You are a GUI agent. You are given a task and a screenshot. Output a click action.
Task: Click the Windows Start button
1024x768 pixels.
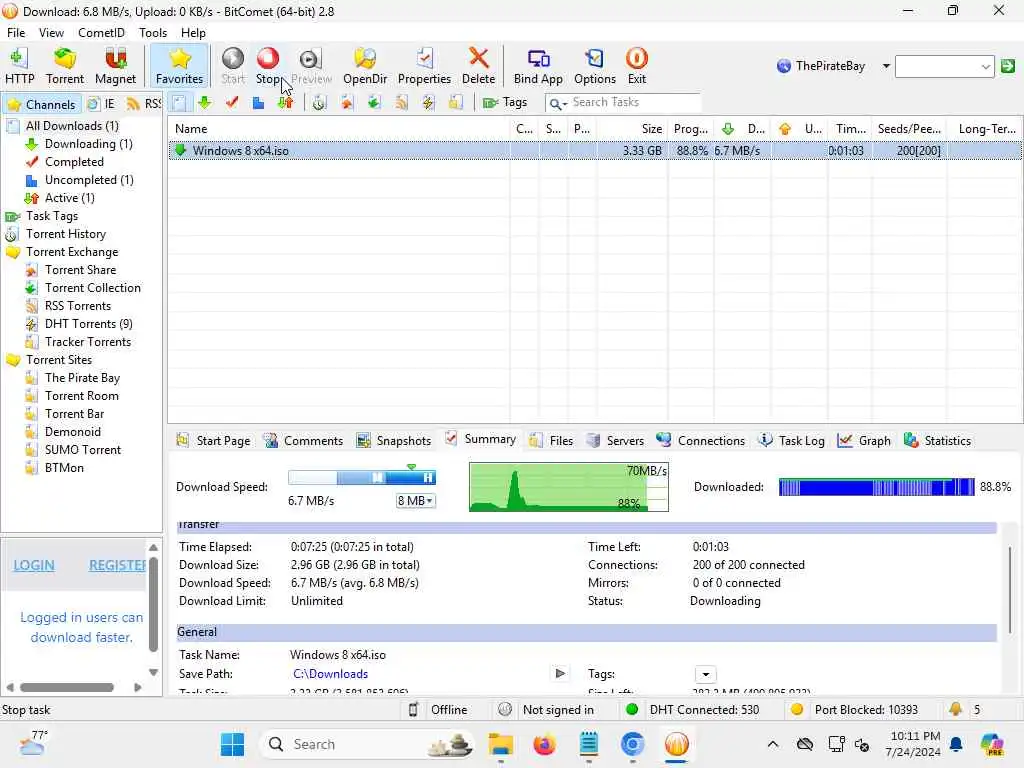coord(232,744)
